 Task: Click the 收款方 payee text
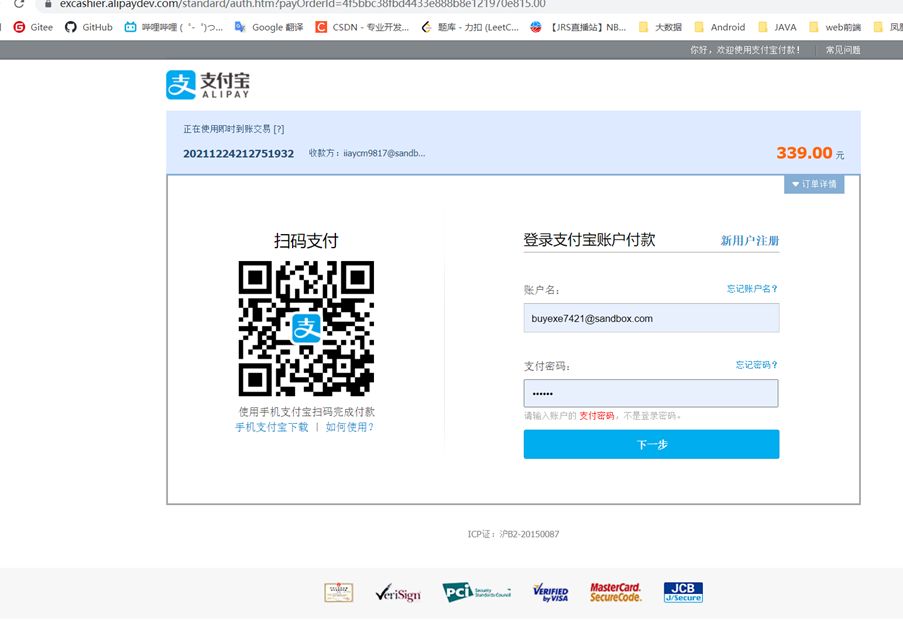click(x=367, y=153)
